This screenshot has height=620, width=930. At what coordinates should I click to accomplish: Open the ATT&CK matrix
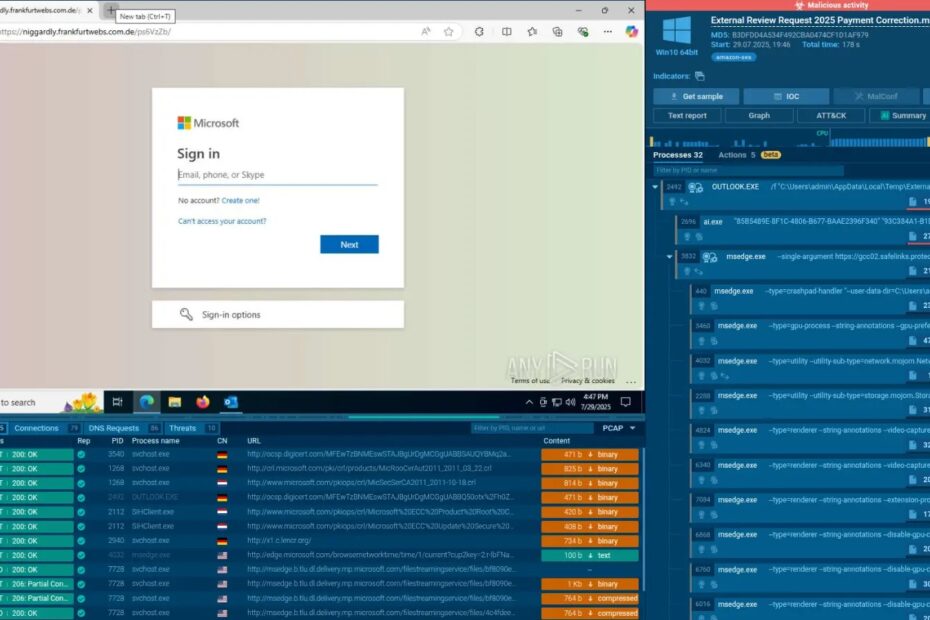(x=831, y=116)
